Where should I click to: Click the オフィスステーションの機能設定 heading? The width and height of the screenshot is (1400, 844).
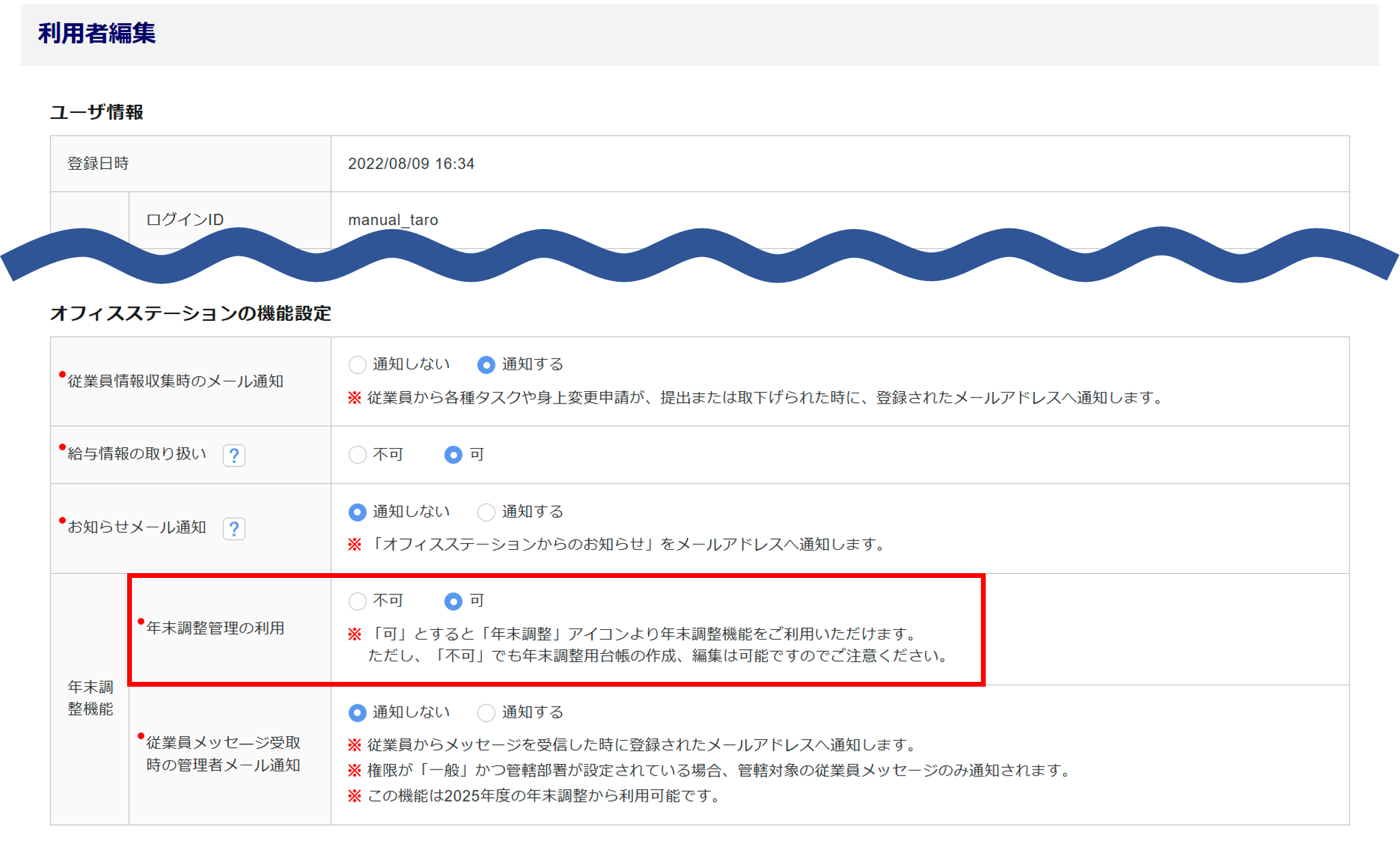(190, 313)
